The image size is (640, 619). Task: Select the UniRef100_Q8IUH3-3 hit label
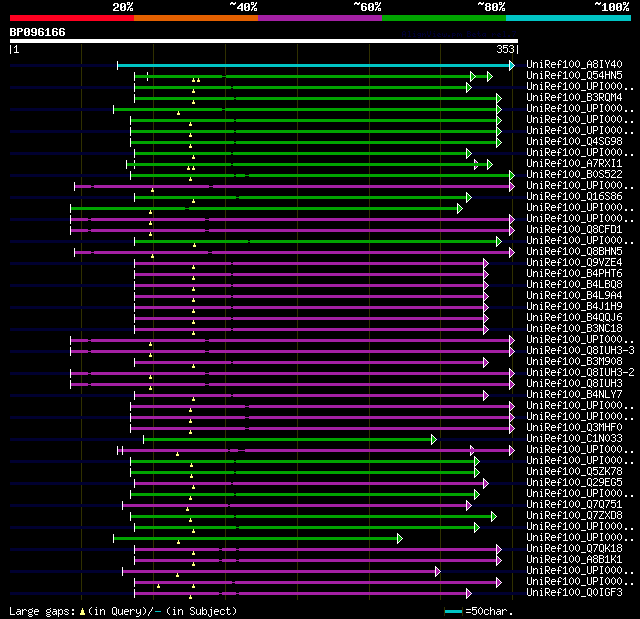[x=580, y=351]
